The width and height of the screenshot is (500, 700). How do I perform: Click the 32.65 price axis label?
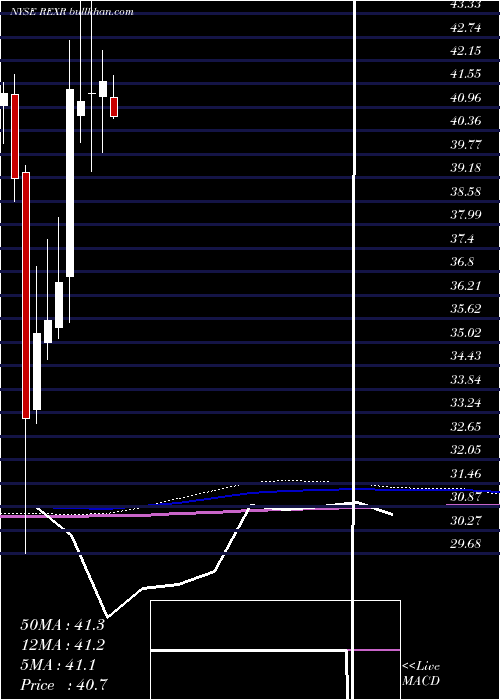[466, 426]
